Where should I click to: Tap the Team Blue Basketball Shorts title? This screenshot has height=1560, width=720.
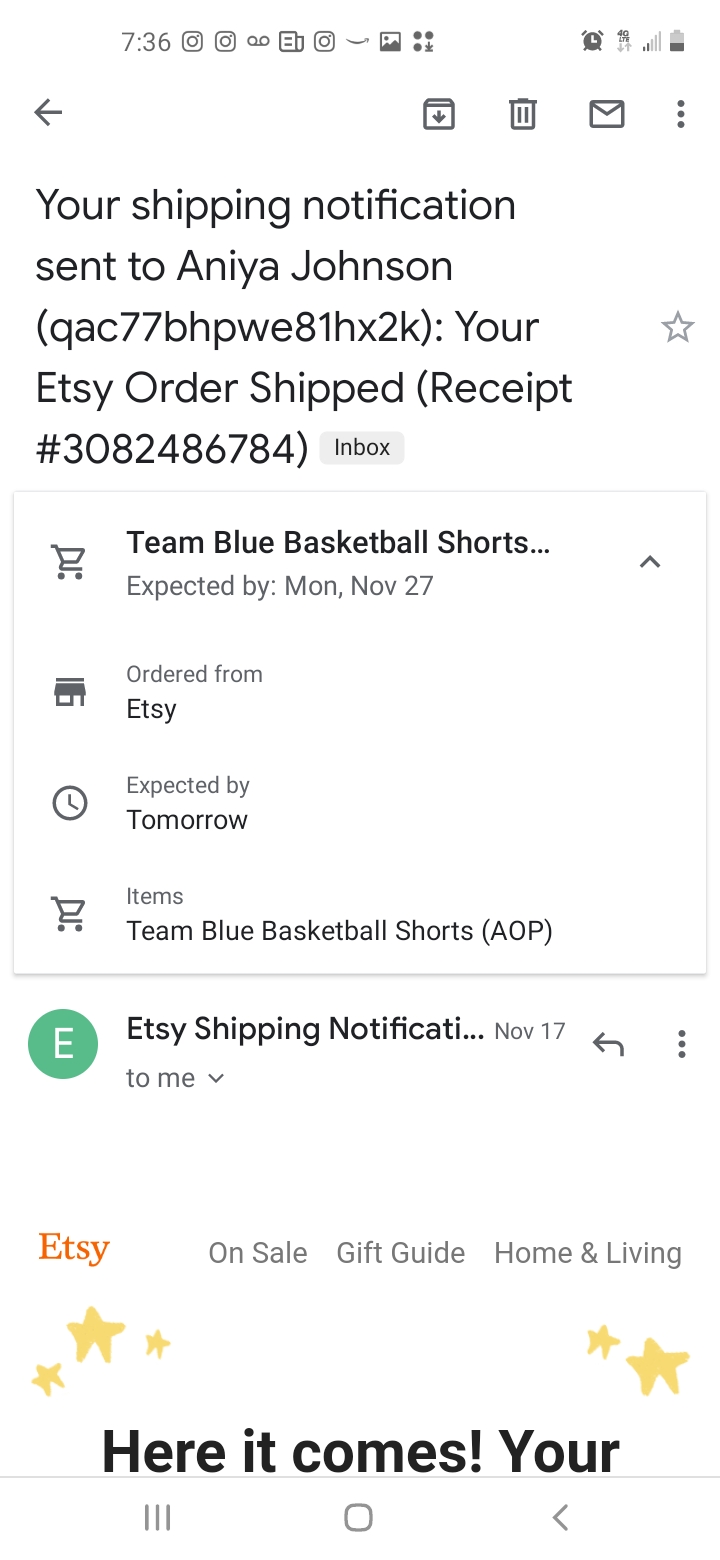(337, 543)
